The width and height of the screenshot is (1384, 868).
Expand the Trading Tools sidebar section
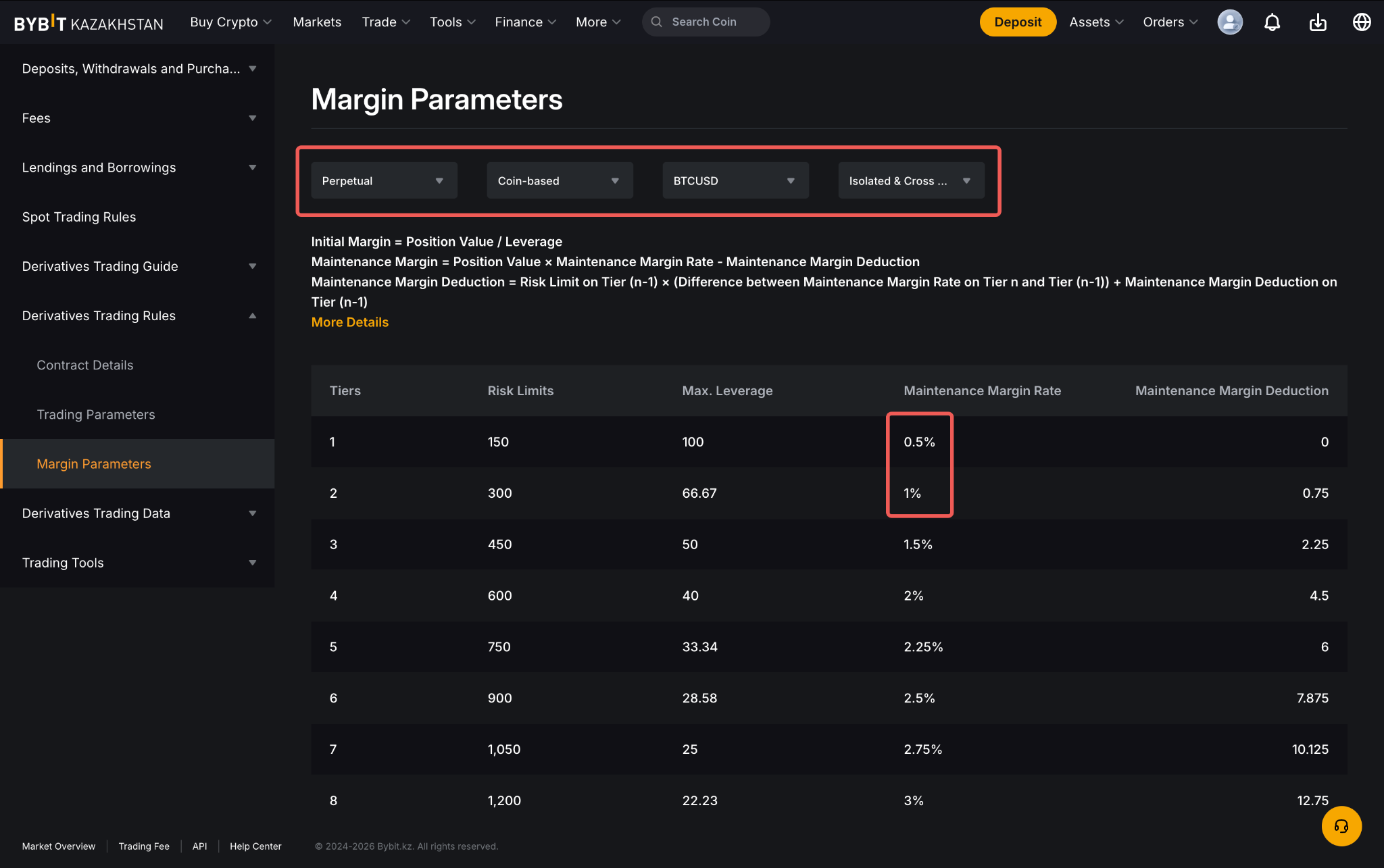click(x=138, y=563)
